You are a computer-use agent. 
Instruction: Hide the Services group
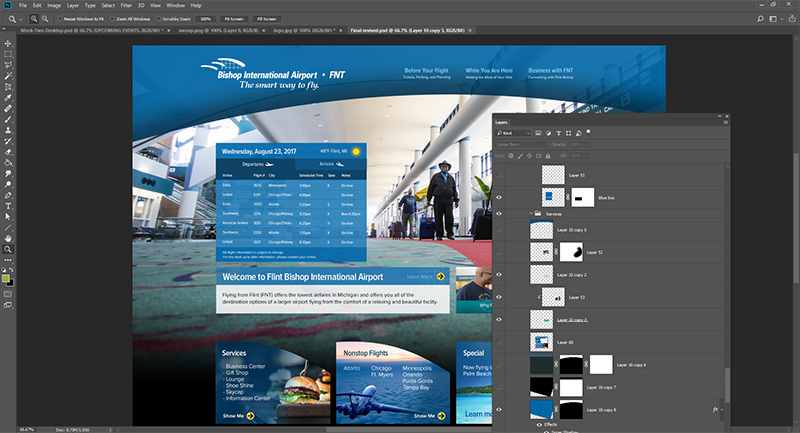(499, 214)
